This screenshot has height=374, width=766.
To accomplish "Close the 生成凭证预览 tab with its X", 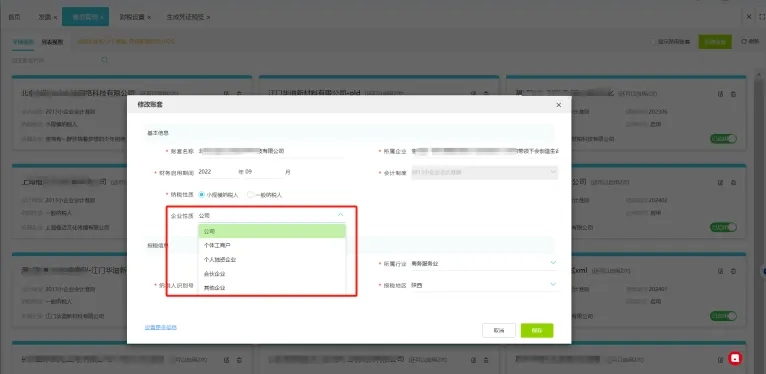I will click(208, 17).
